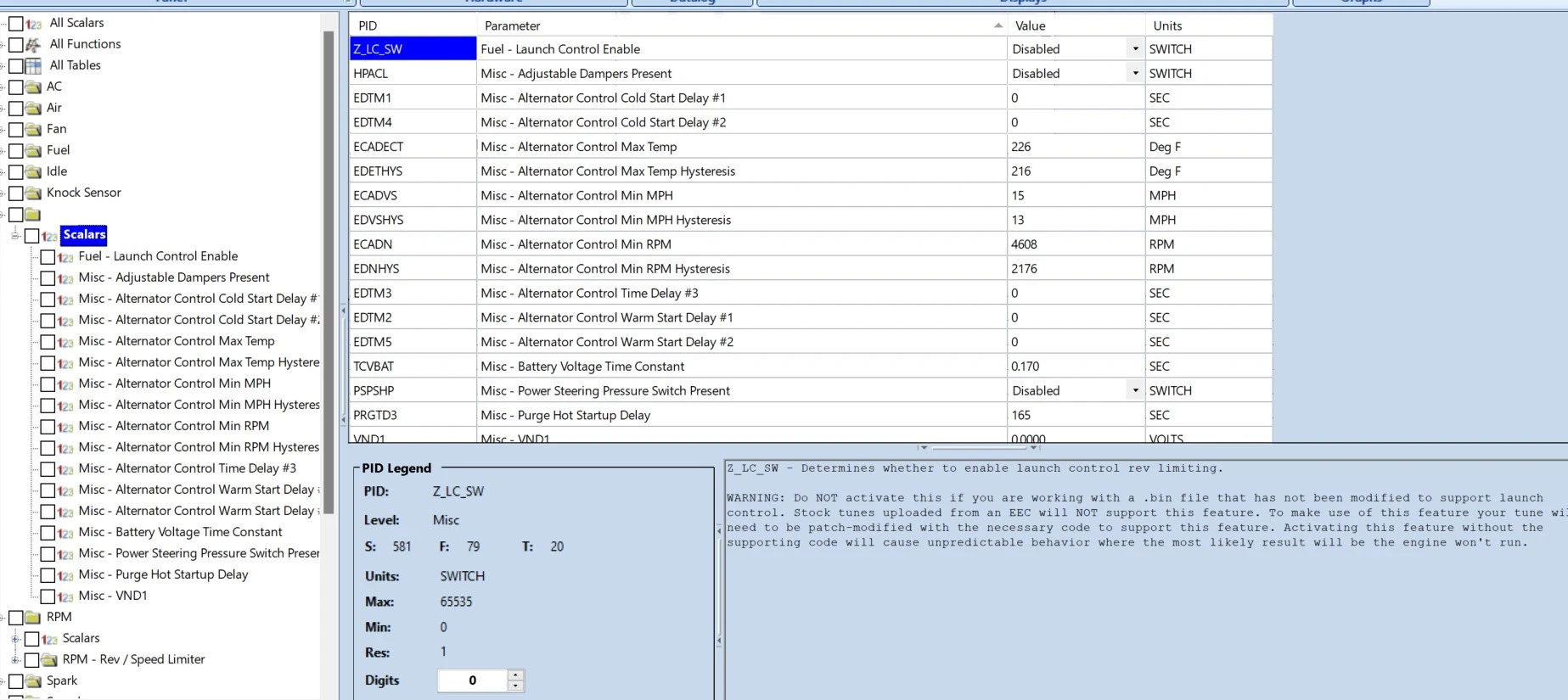Screen dimensions: 1568x700
Task: Select Misc - Power Steering Pressure Switch tree item
Action: coord(199,553)
